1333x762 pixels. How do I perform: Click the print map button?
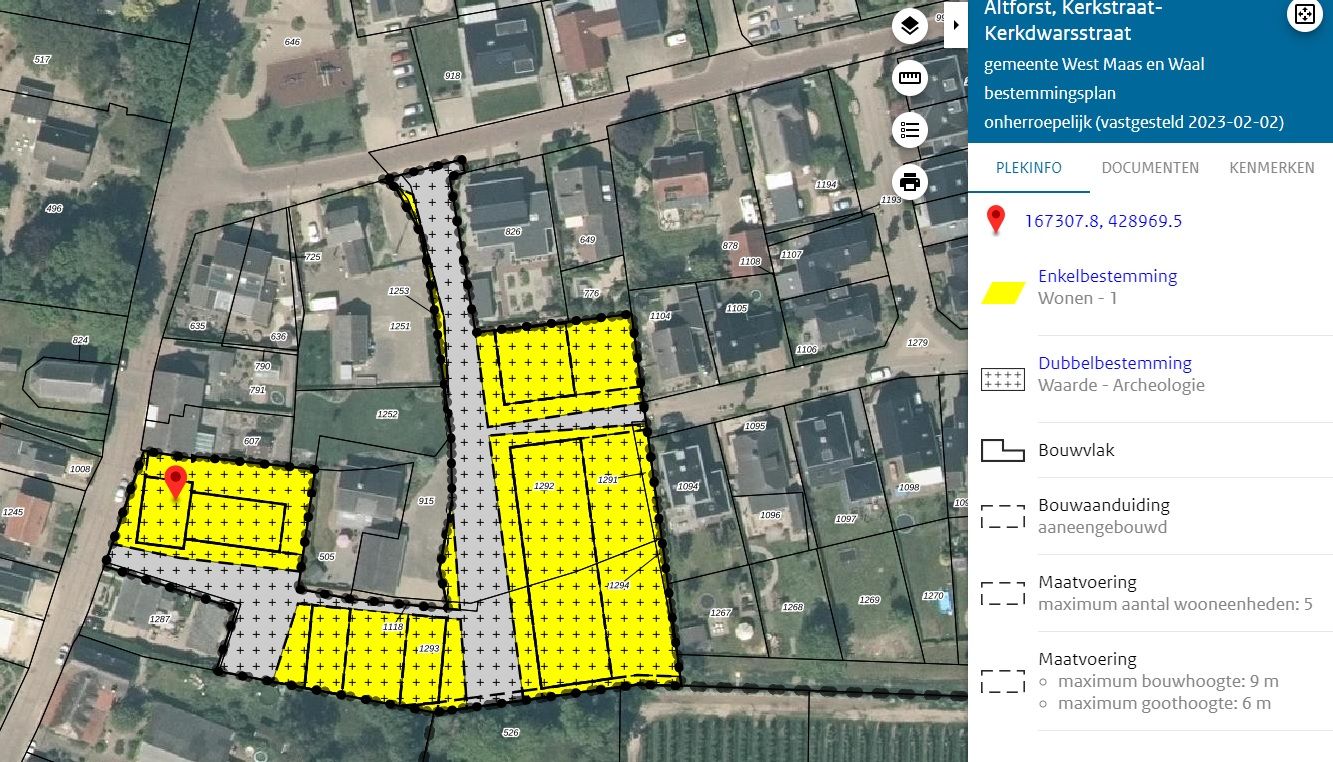tap(909, 182)
